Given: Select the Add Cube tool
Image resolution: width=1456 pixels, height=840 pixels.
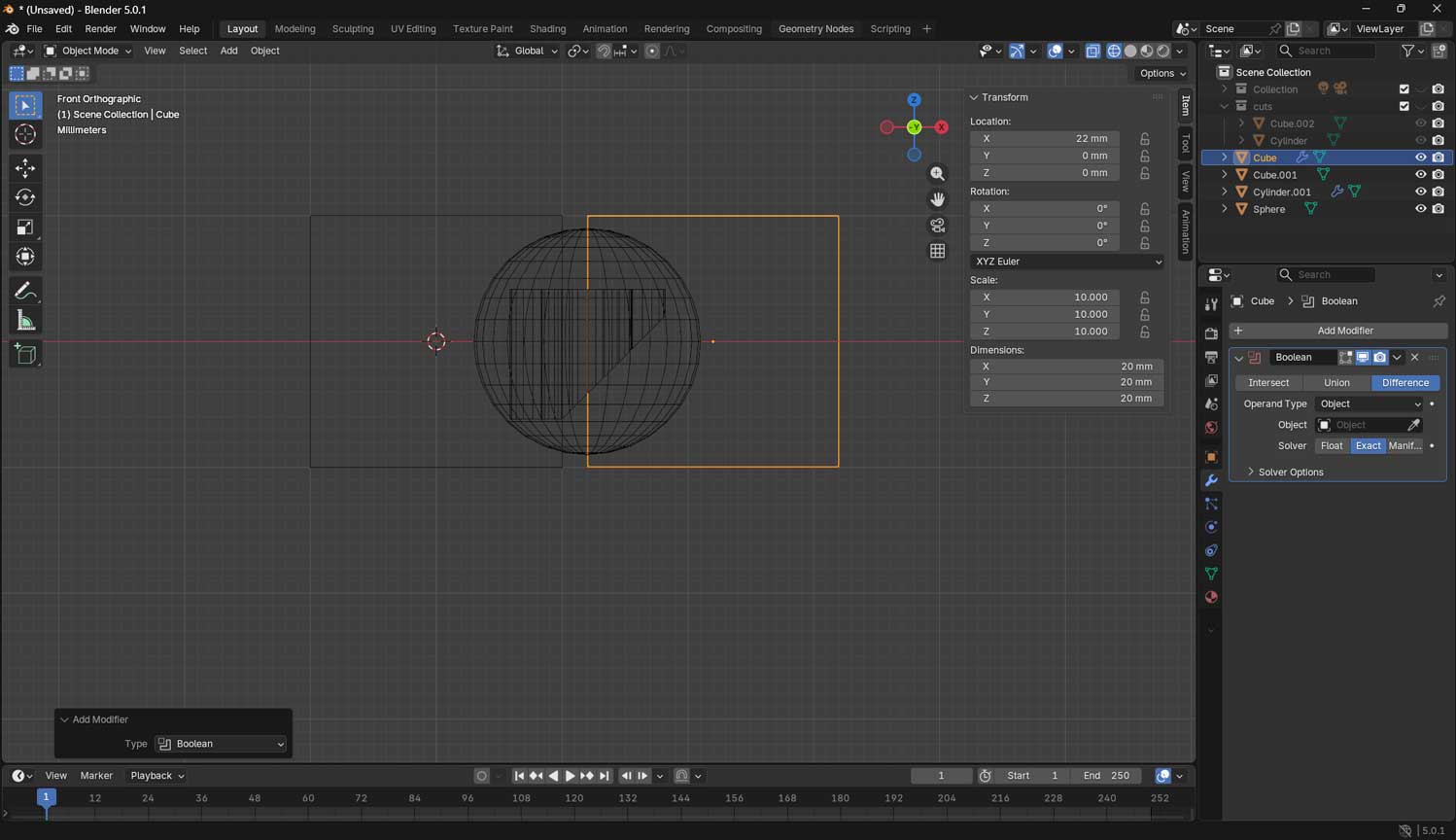Looking at the screenshot, I should click(25, 355).
